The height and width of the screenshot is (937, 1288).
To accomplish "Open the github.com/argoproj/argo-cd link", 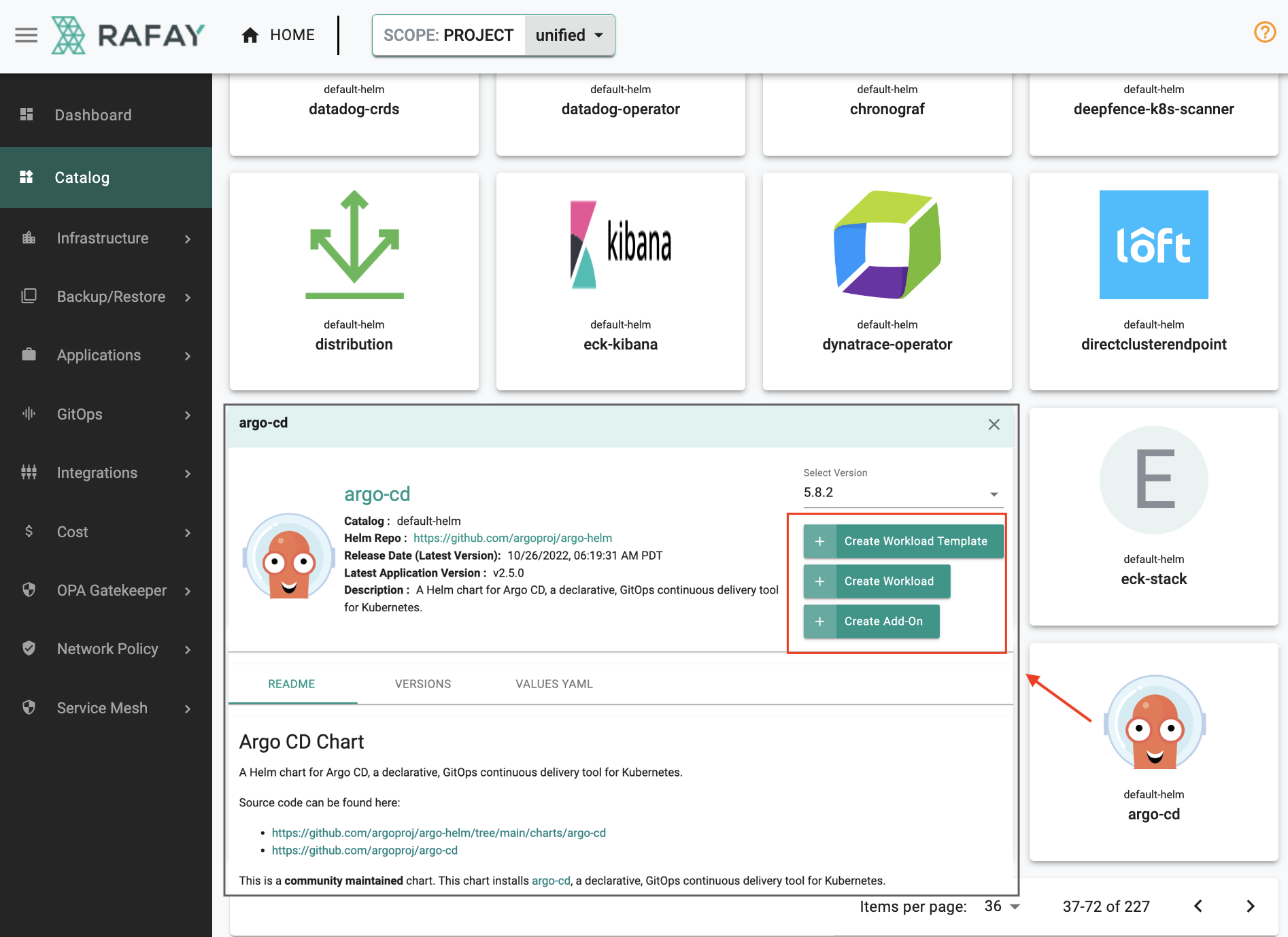I will pos(365,851).
